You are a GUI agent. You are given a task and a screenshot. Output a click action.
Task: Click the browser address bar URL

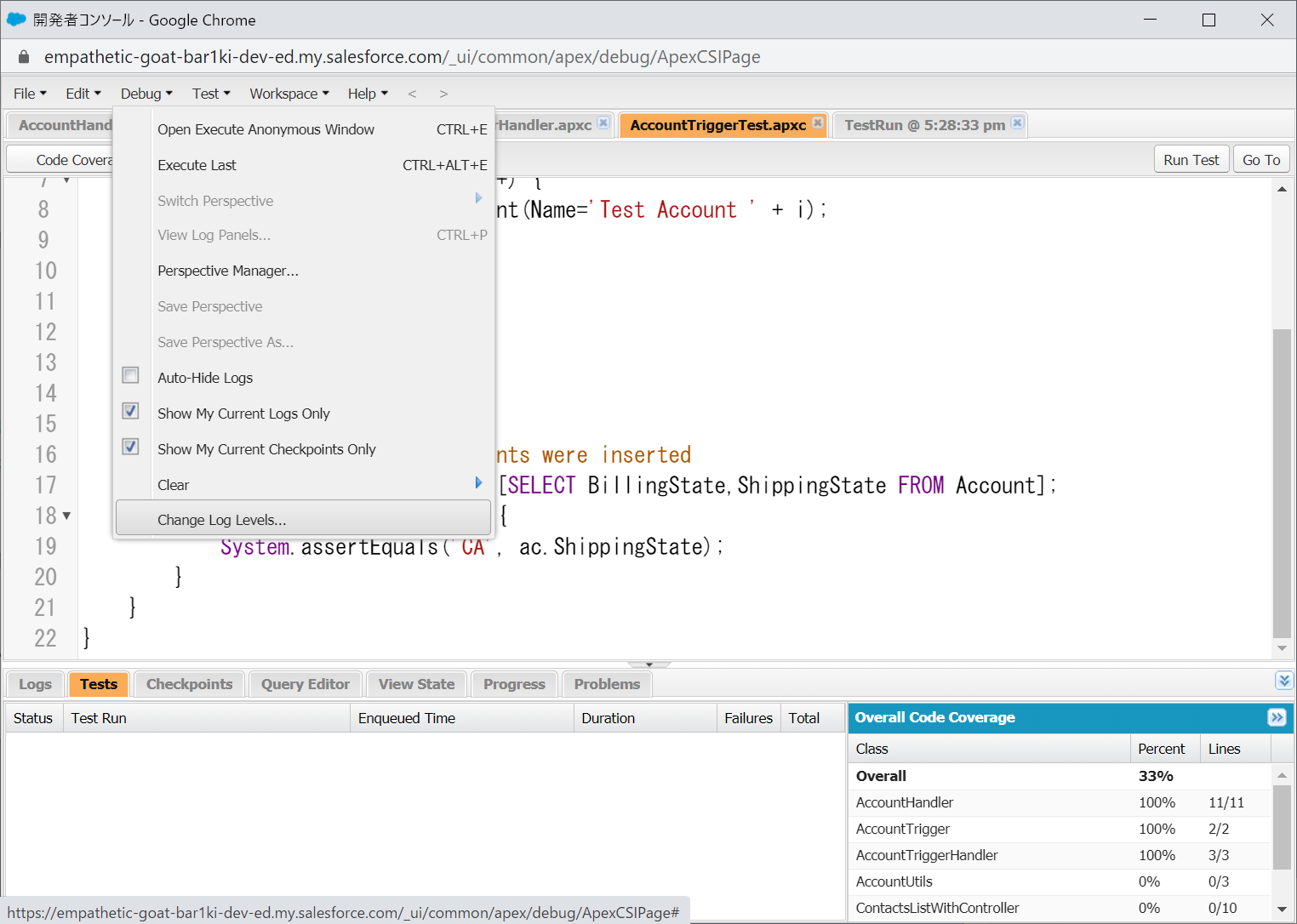click(402, 57)
